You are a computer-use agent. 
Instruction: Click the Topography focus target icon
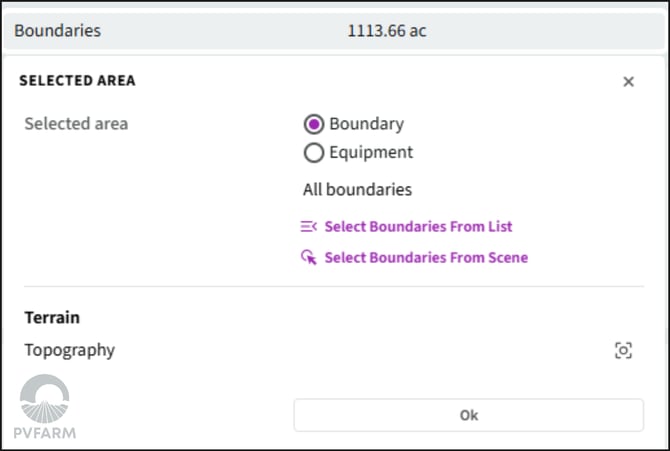point(624,350)
